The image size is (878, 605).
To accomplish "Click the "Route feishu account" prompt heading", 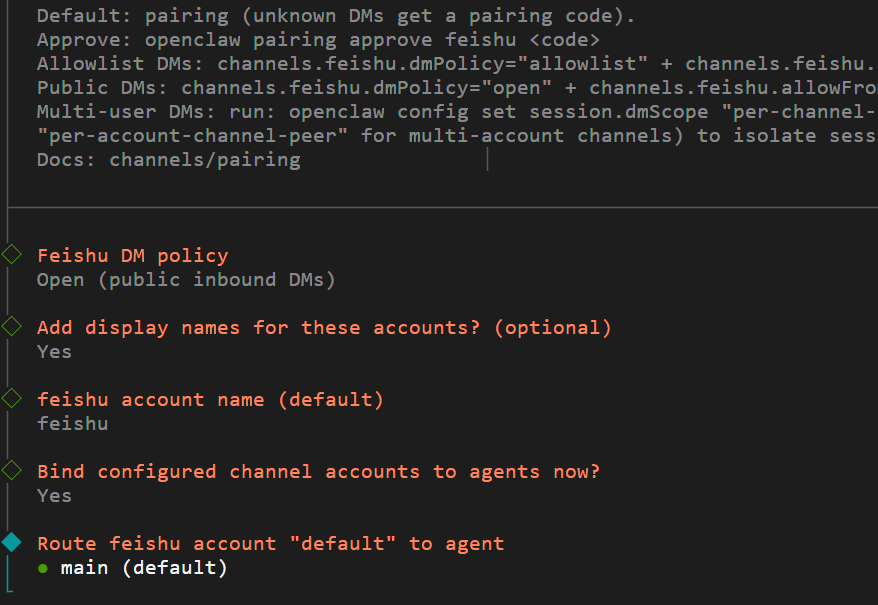I will click(x=270, y=543).
